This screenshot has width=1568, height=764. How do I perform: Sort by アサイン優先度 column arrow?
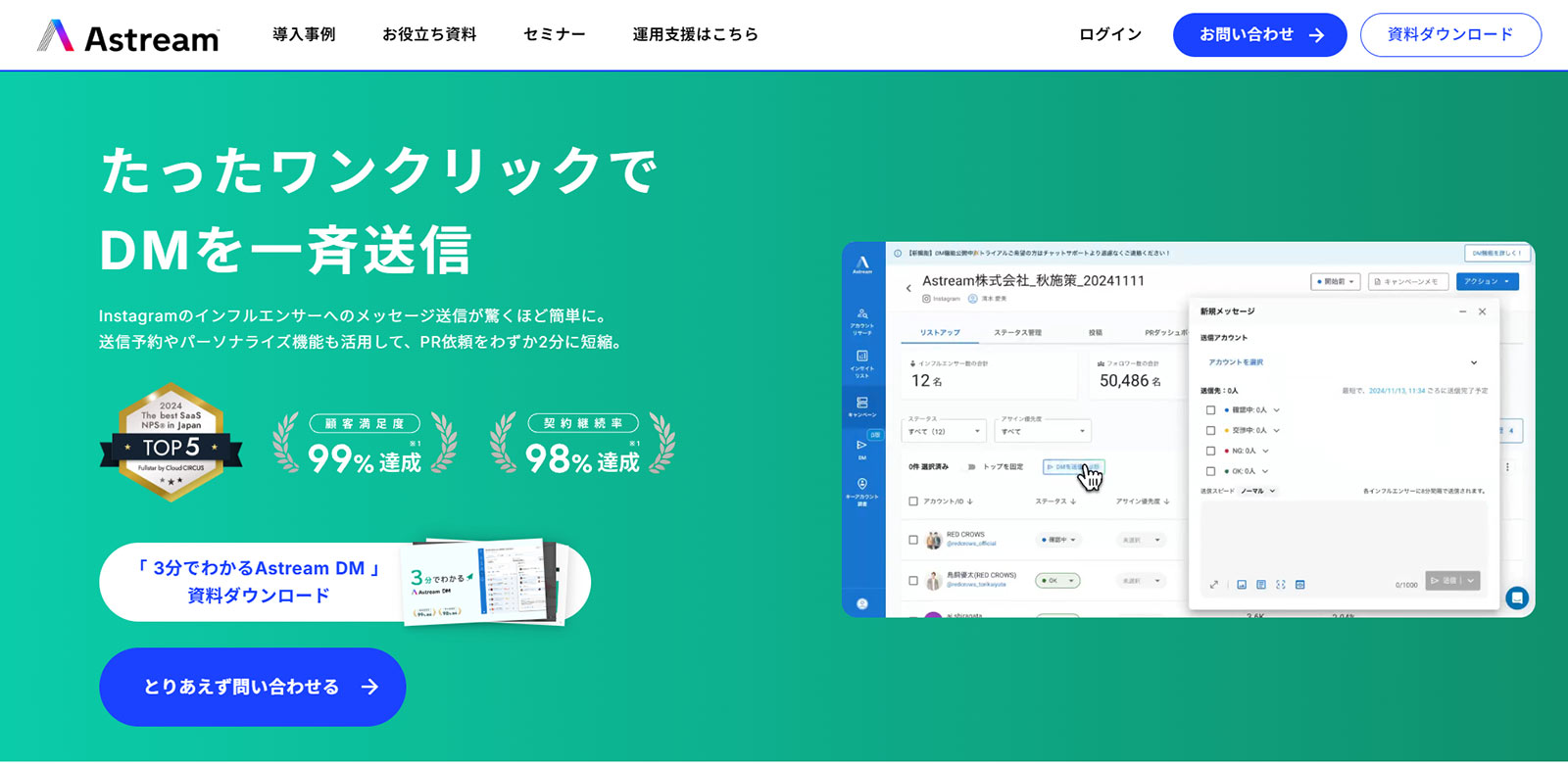click(x=1166, y=501)
